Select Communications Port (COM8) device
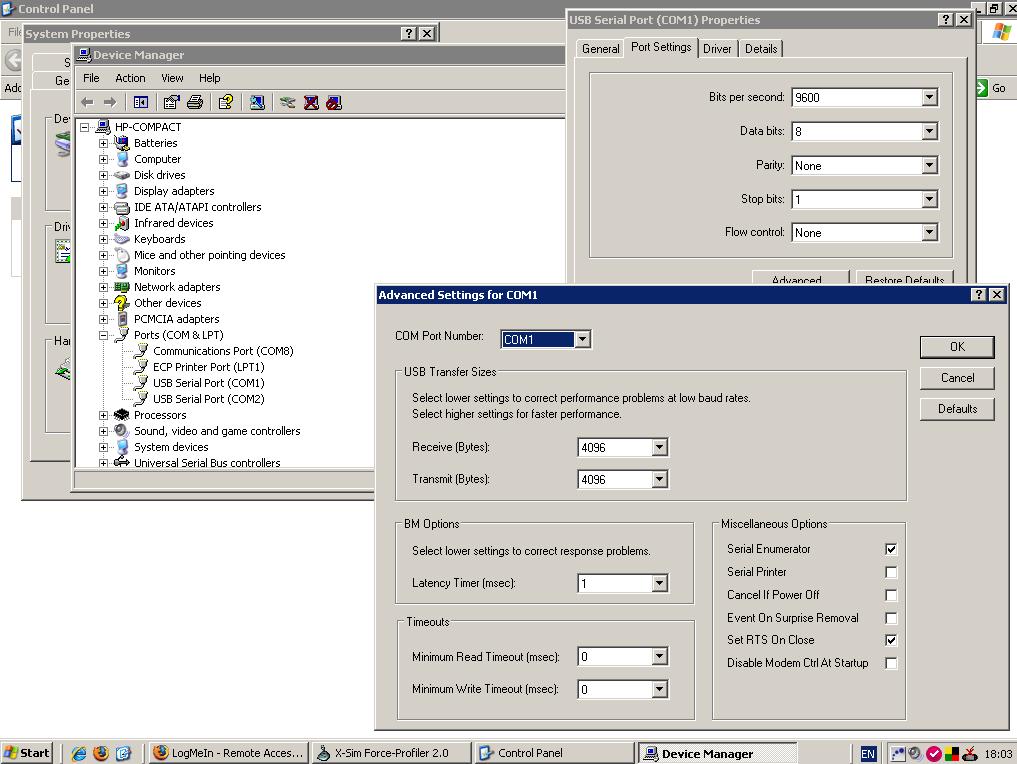Viewport: 1017px width, 764px height. pos(223,351)
